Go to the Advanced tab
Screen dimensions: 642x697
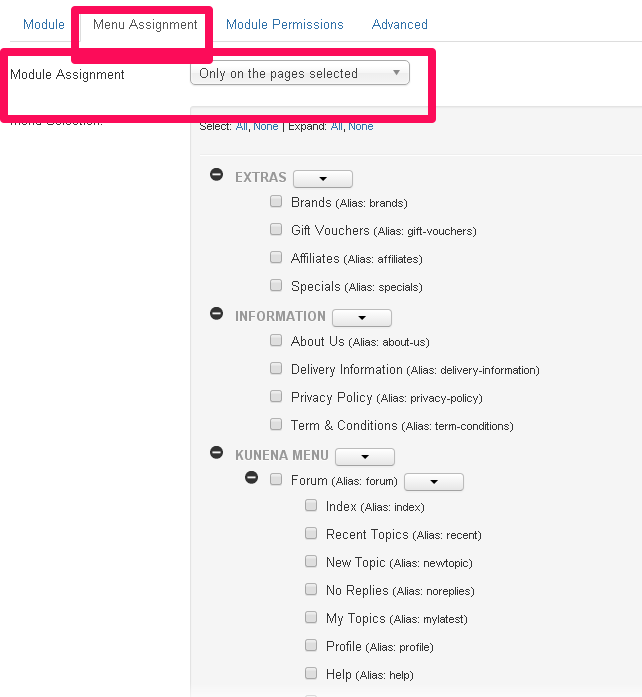click(x=399, y=24)
